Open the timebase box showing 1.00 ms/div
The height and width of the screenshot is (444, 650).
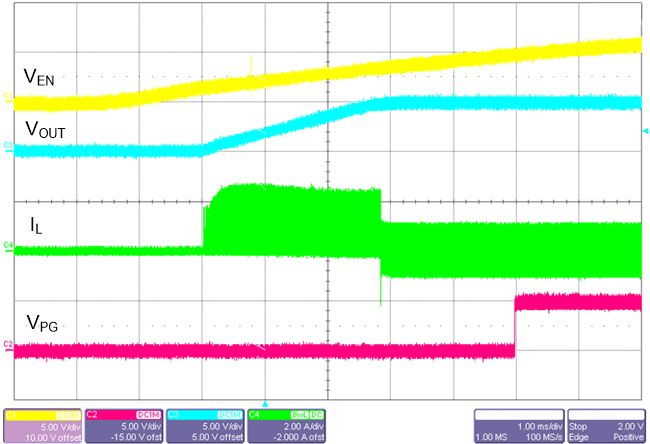click(519, 426)
